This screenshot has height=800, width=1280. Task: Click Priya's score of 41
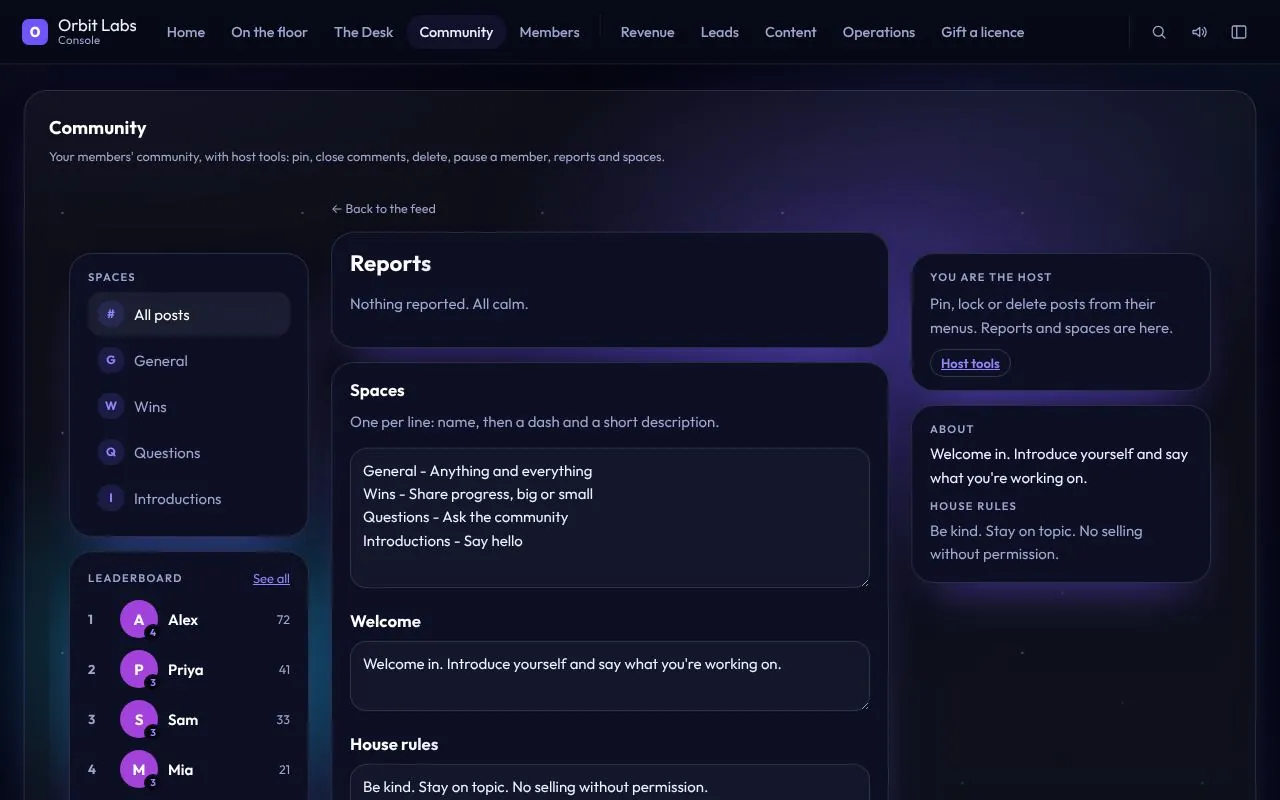(284, 670)
